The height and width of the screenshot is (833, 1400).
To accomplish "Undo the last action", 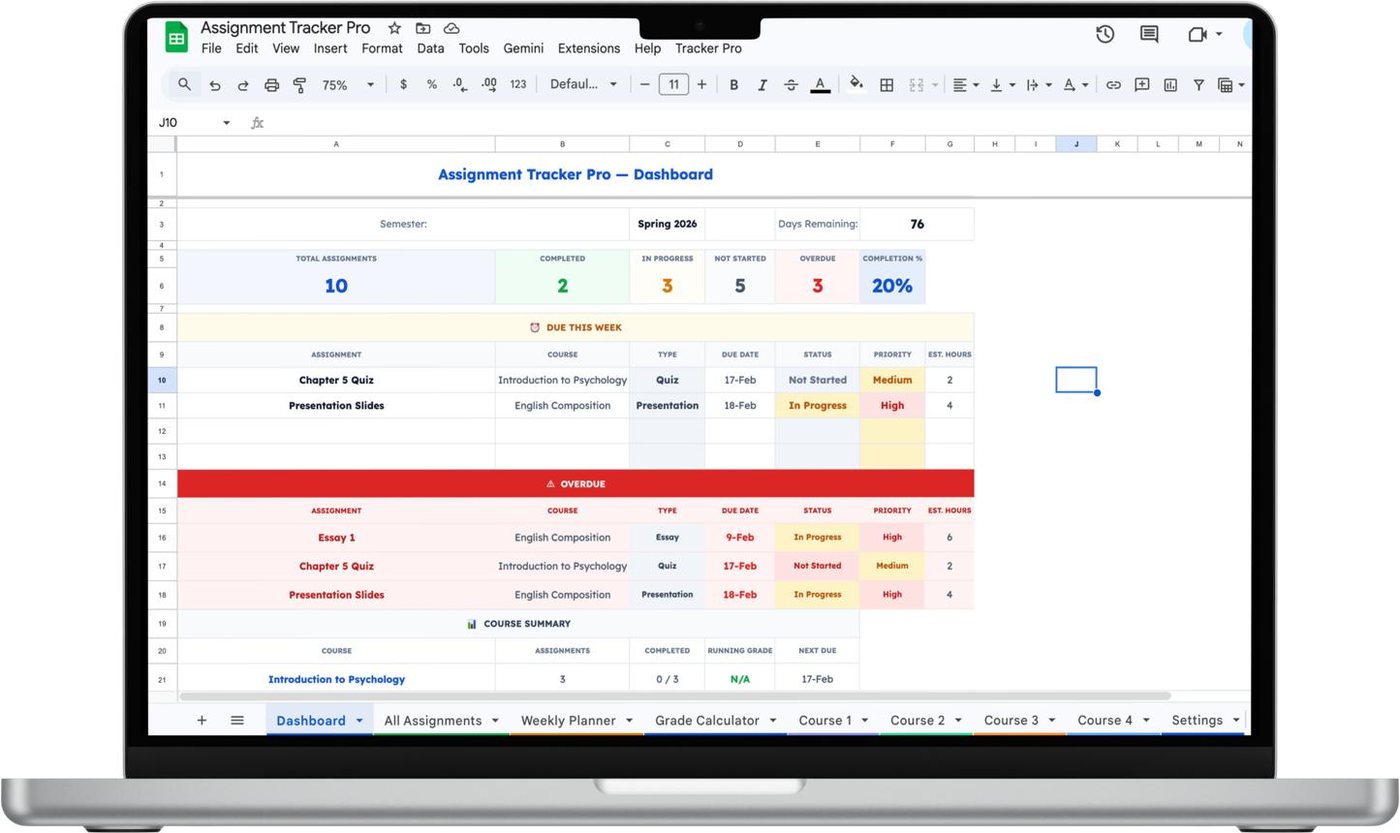I will (215, 86).
